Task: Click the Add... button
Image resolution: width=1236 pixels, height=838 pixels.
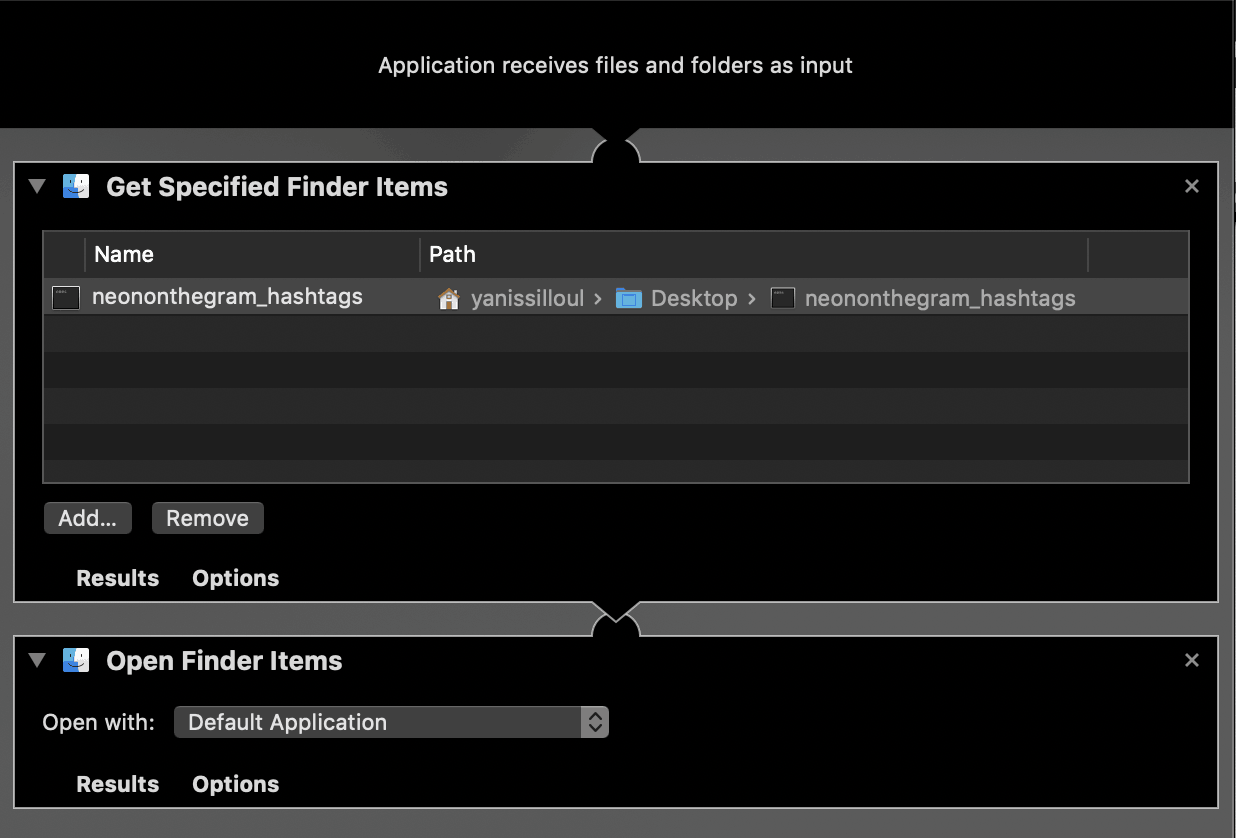Action: point(88,518)
